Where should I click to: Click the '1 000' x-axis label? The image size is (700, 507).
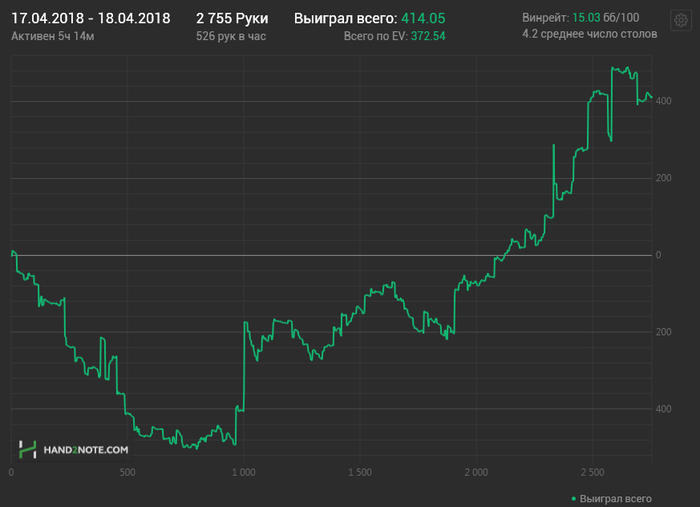pos(244,472)
